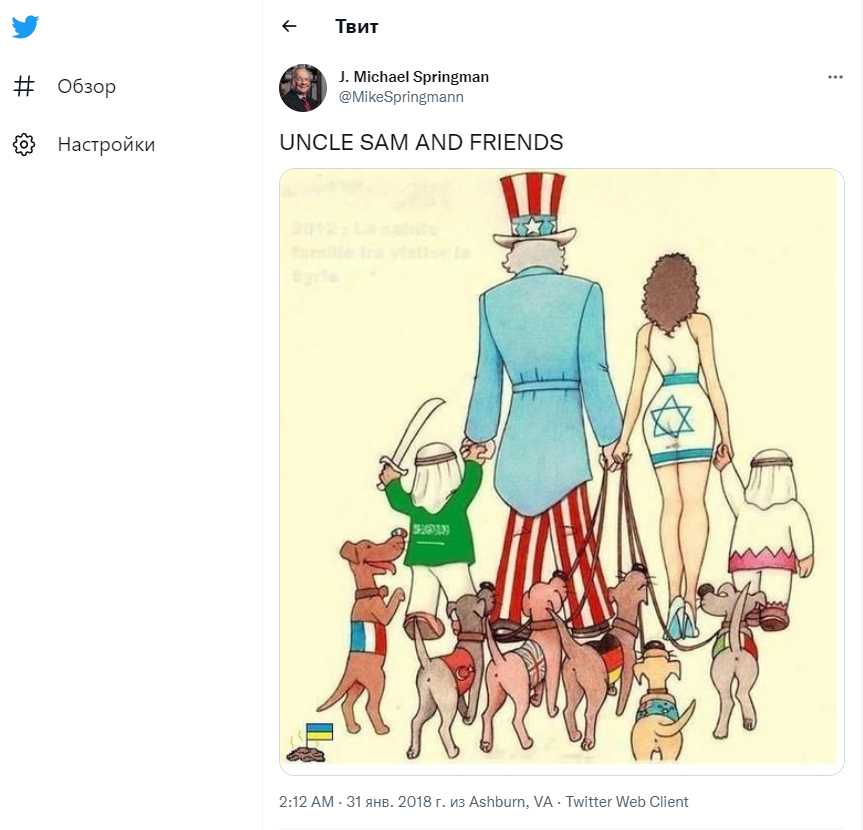The height and width of the screenshot is (830, 863).
Task: Click J. Michael Springman's profile avatar
Action: [x=303, y=88]
